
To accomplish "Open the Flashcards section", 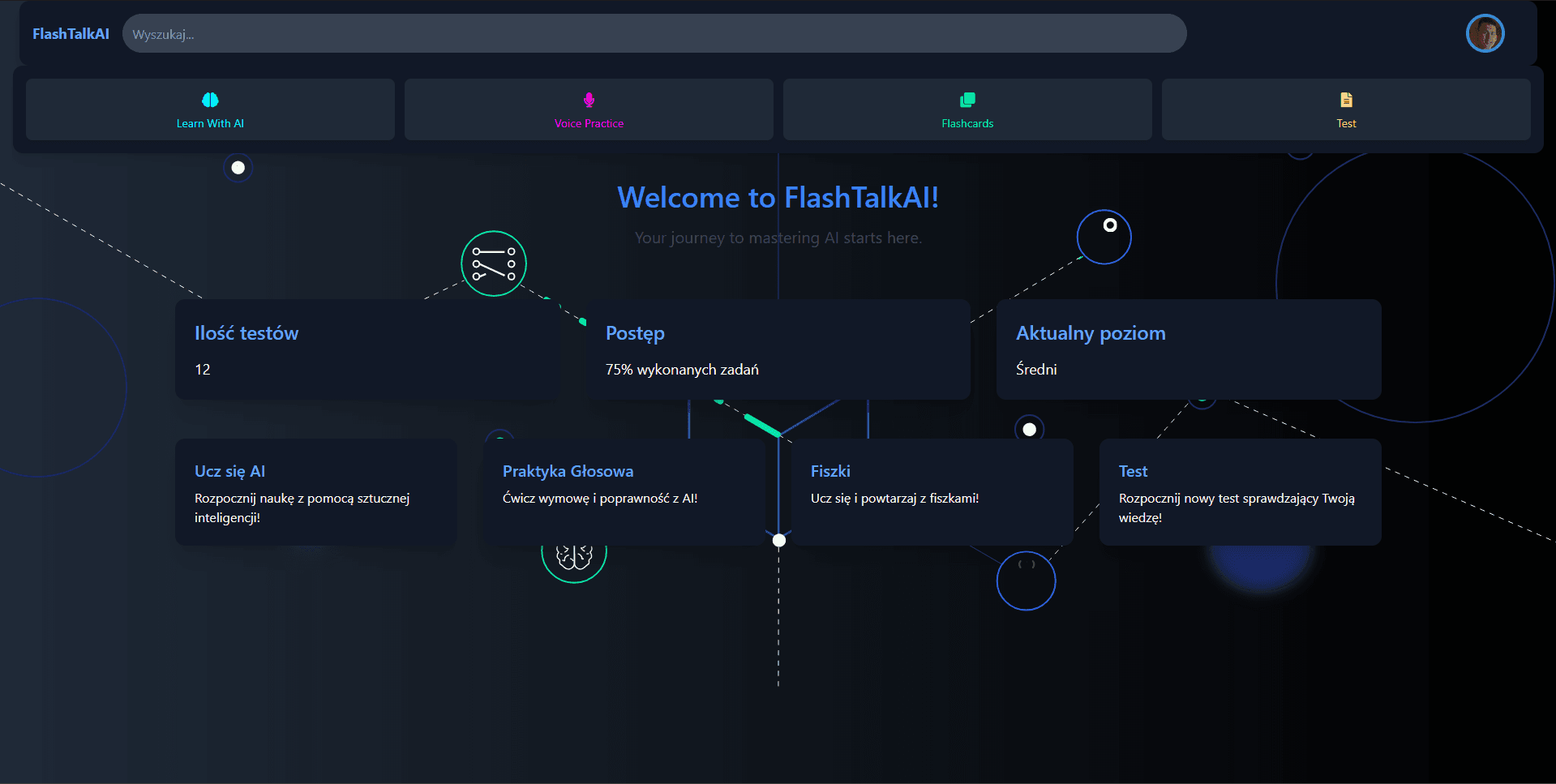I will 967,109.
